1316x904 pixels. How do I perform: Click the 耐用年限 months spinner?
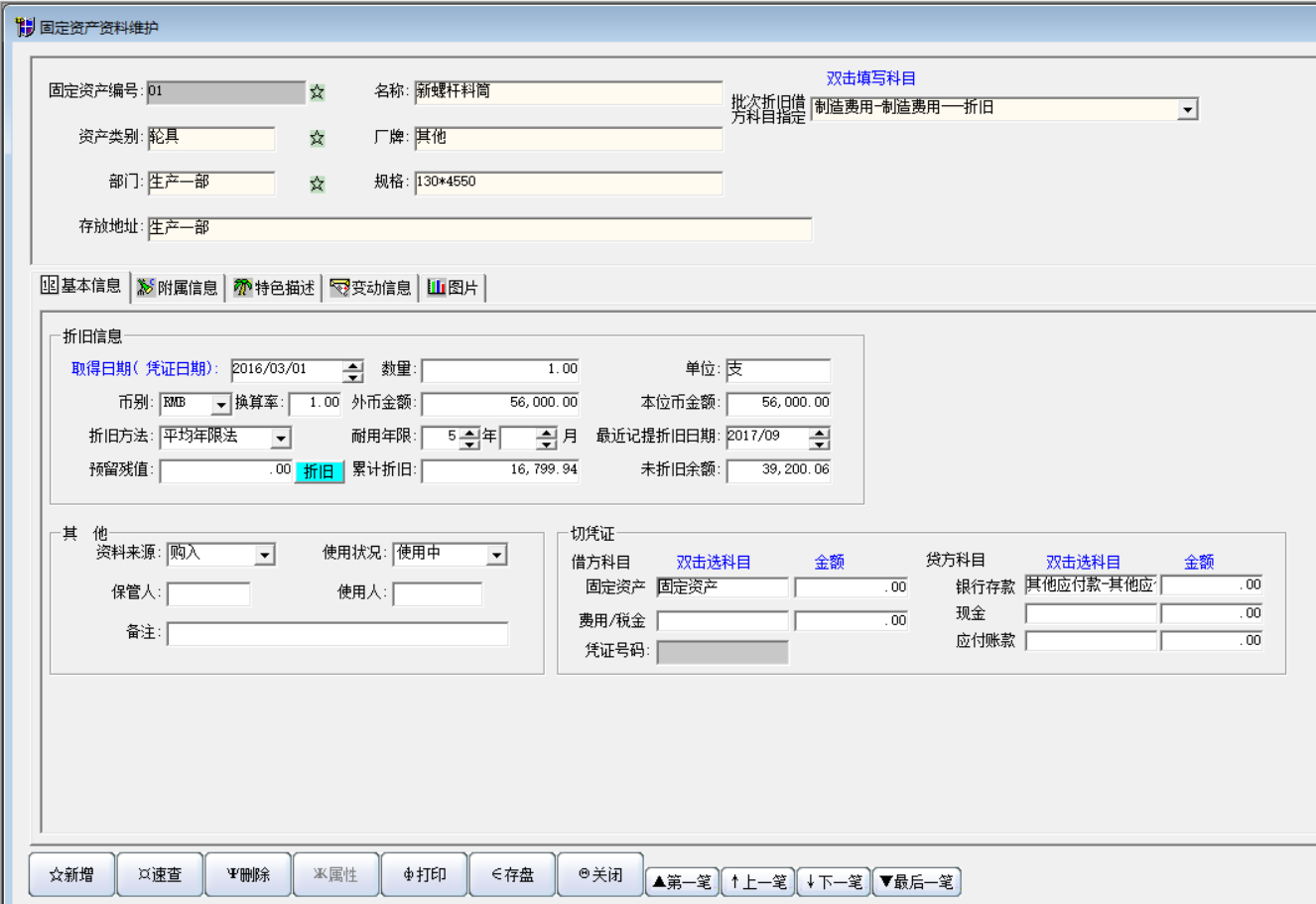click(547, 438)
